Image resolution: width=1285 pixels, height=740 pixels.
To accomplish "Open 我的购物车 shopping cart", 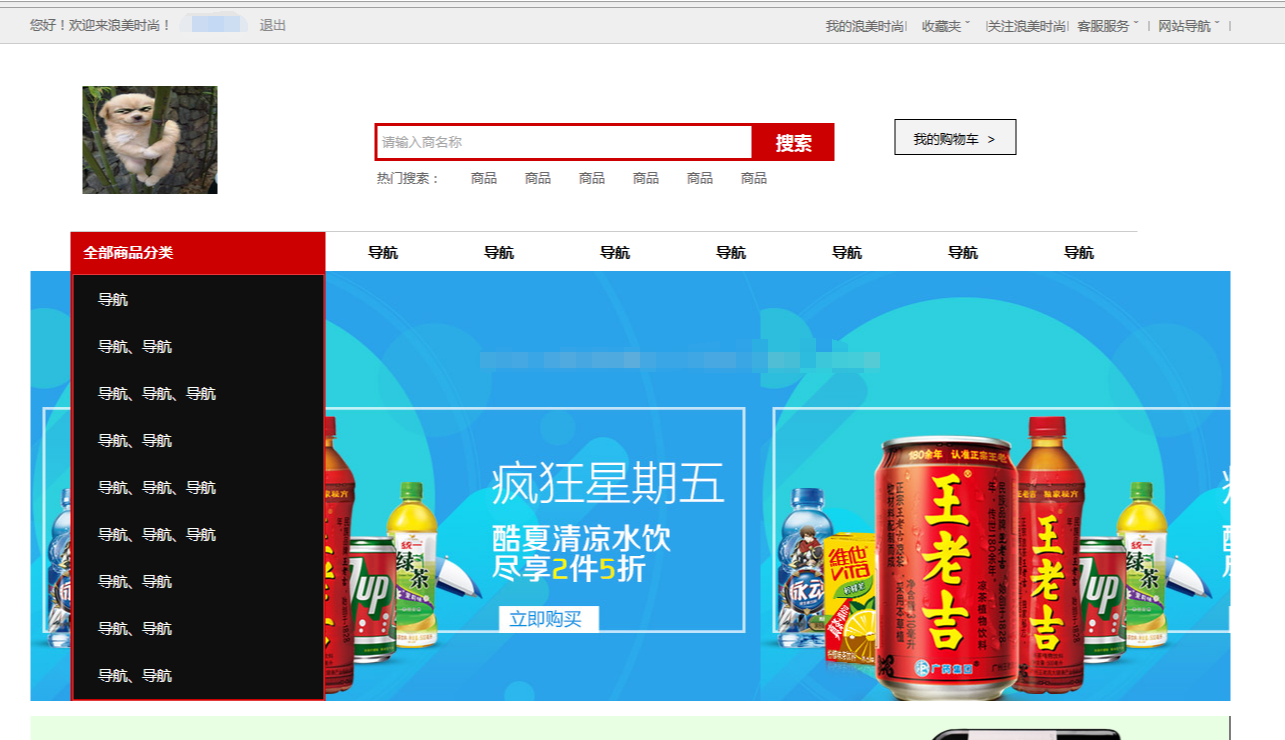I will click(954, 137).
